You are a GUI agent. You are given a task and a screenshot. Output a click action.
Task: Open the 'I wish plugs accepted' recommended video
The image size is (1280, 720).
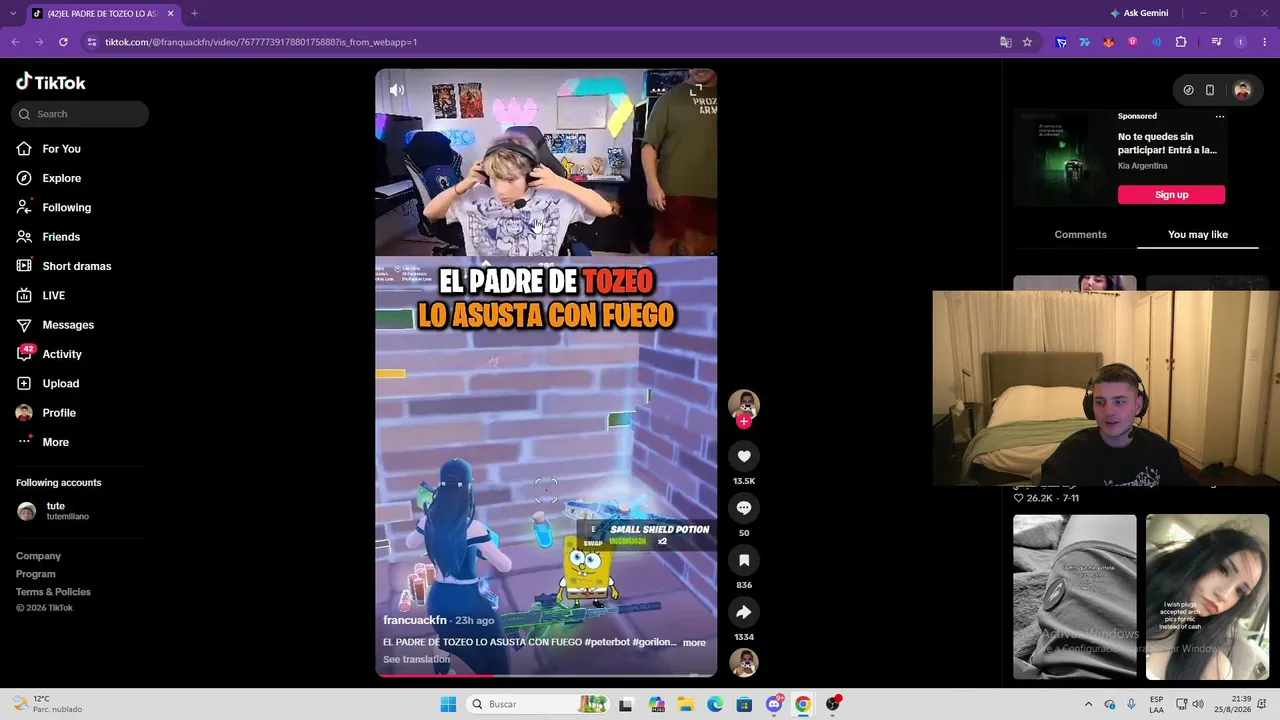coord(1207,597)
